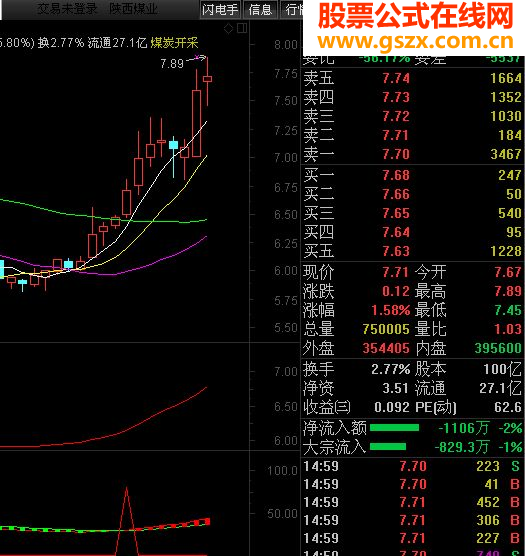This screenshot has height=556, width=525.
Task: Click the 最低 value 7.45
Action: (x=508, y=310)
